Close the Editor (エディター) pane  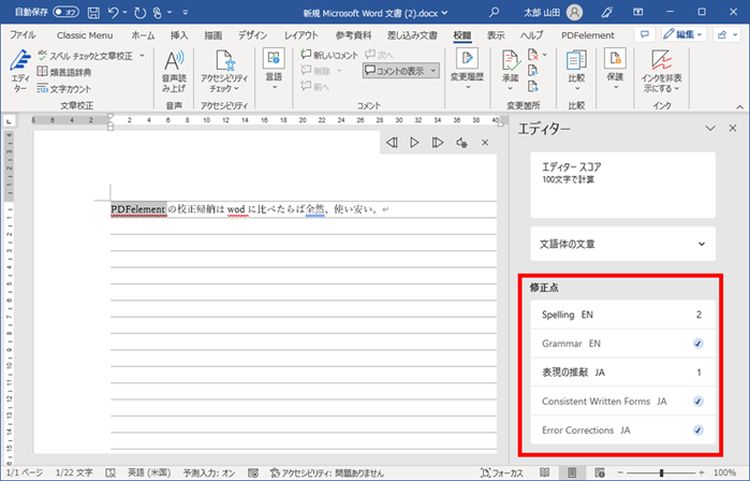pos(732,128)
